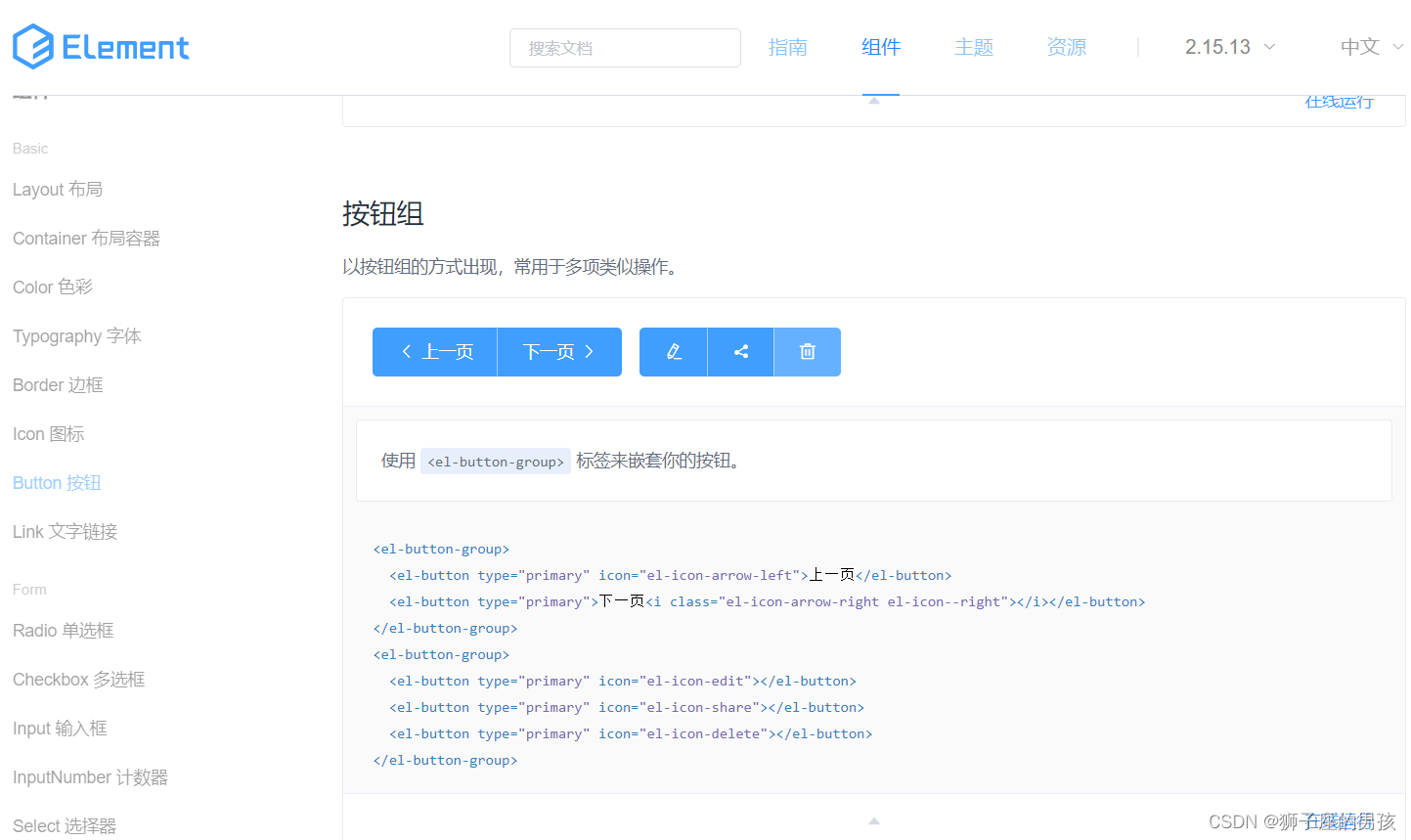Click the 按钮组 section heading
This screenshot has height=840, width=1411.
[x=383, y=213]
